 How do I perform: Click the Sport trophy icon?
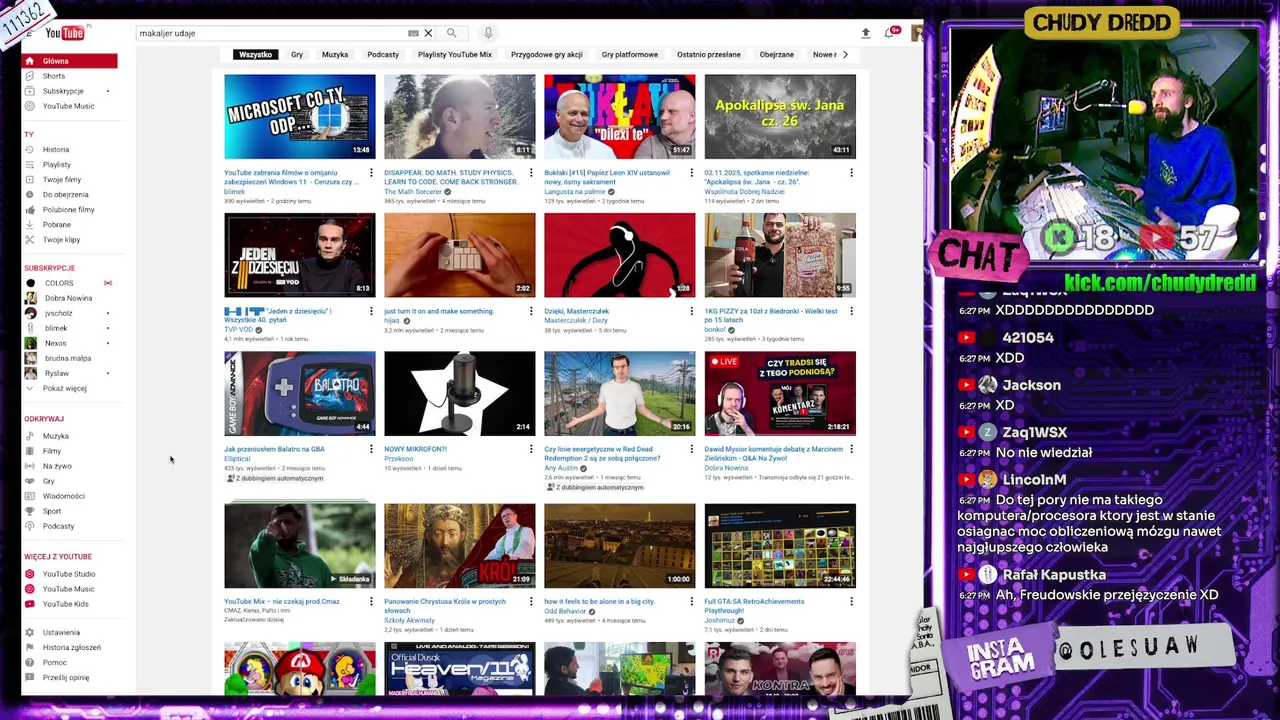tap(30, 511)
